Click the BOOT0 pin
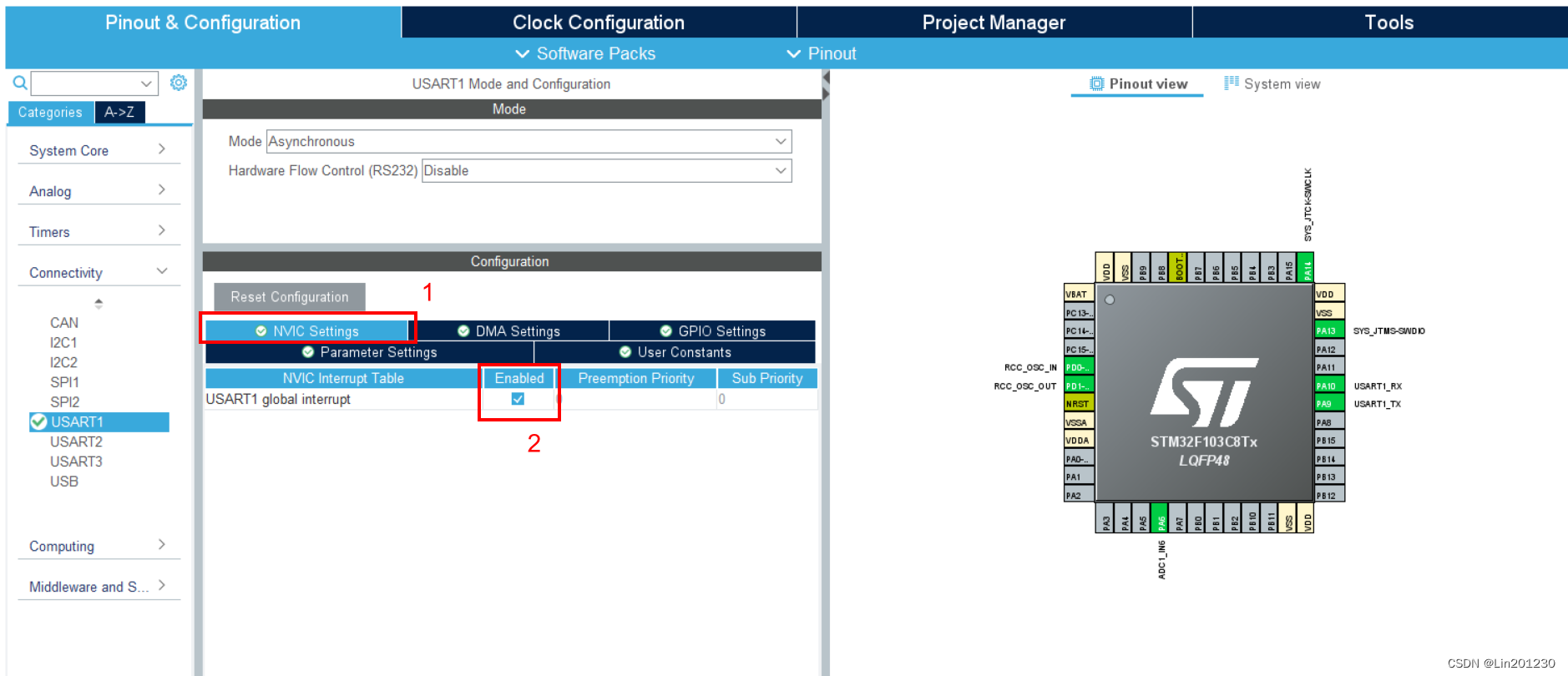Screen dimensions: 1568x676 coord(1178,268)
